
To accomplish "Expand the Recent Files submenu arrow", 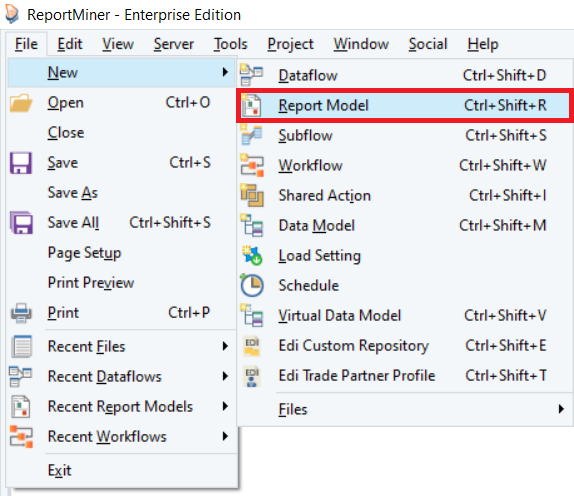I will (225, 346).
